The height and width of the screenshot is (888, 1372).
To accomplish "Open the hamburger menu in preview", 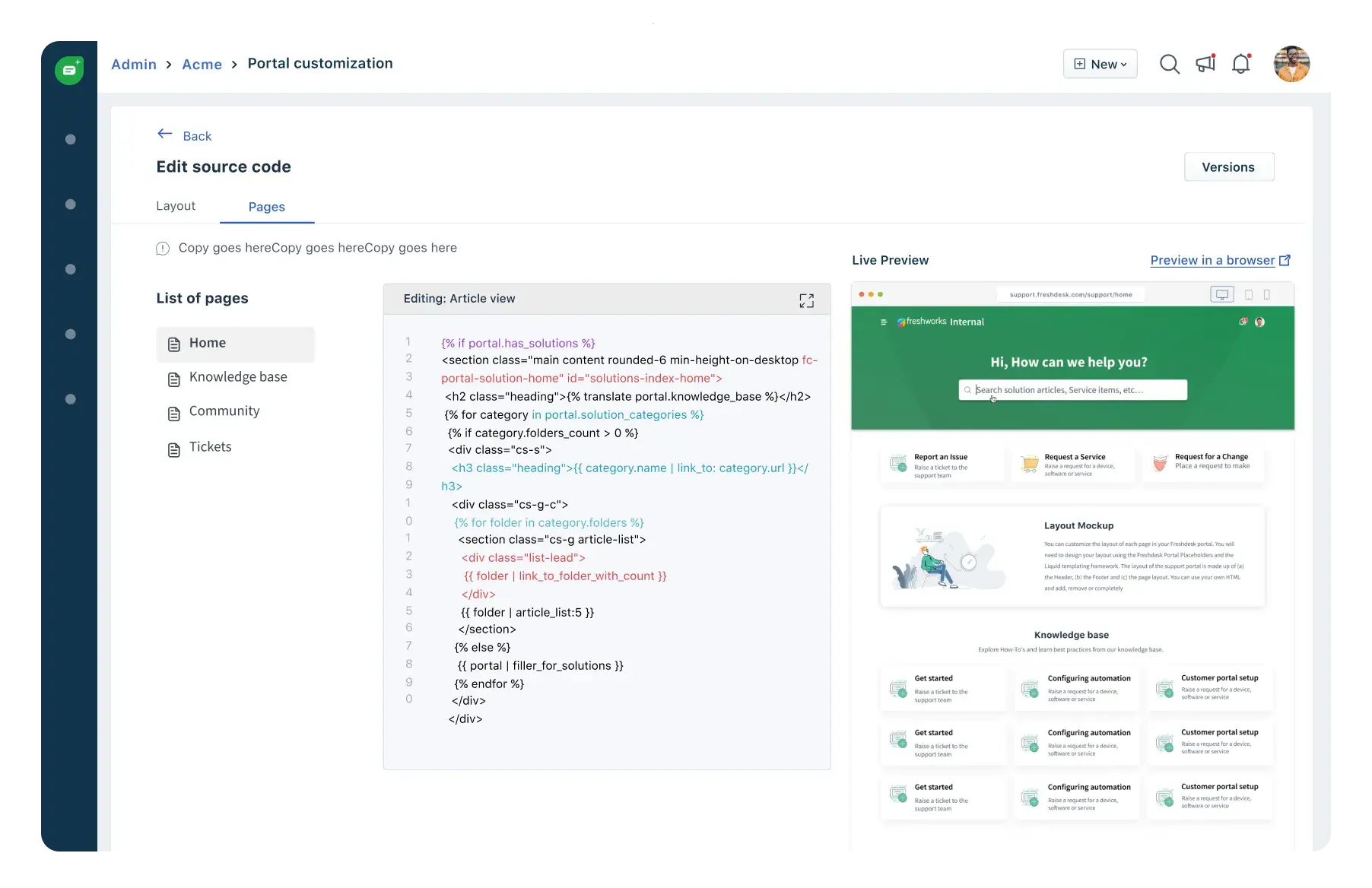I will tap(883, 322).
